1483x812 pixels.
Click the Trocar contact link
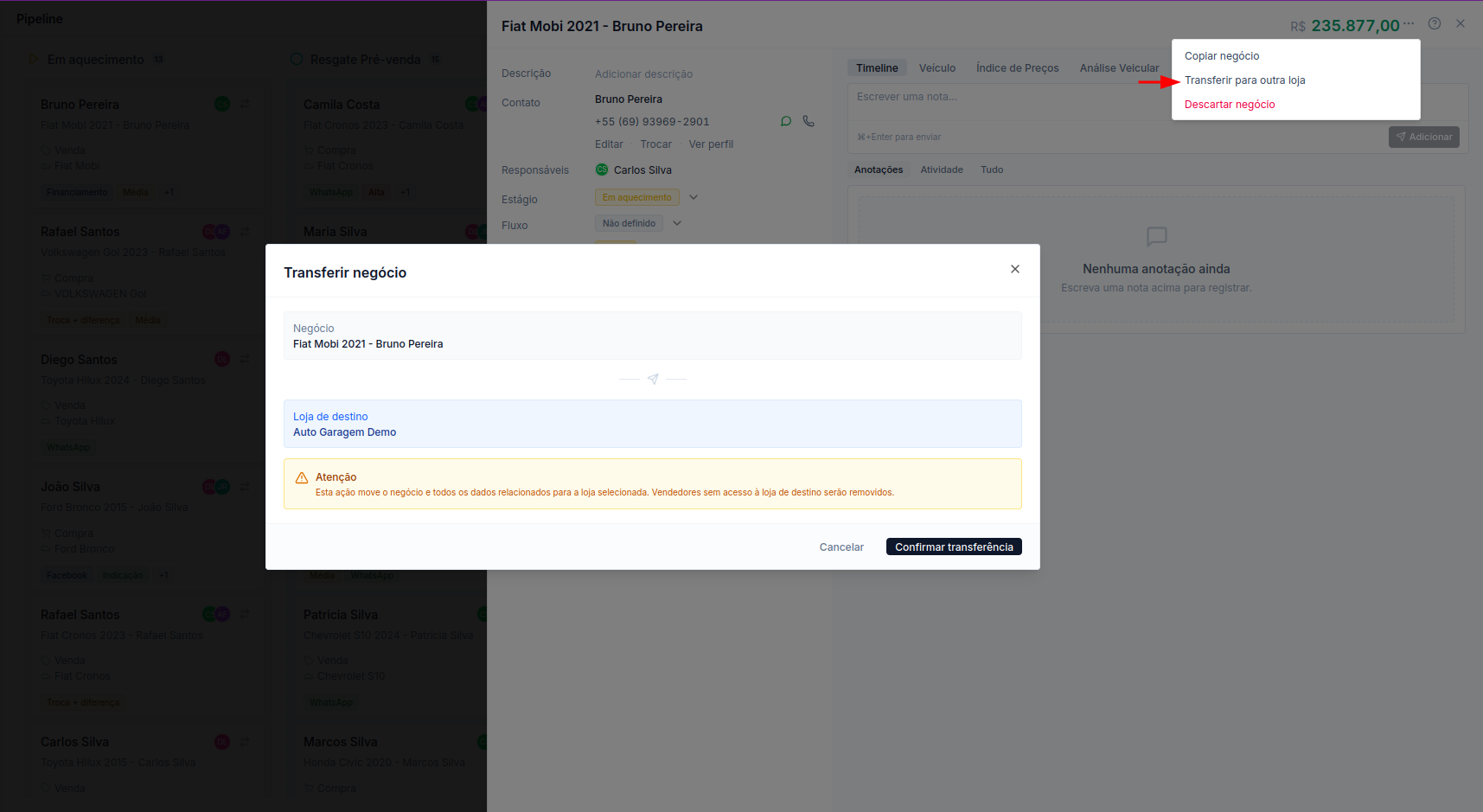pyautogui.click(x=655, y=144)
